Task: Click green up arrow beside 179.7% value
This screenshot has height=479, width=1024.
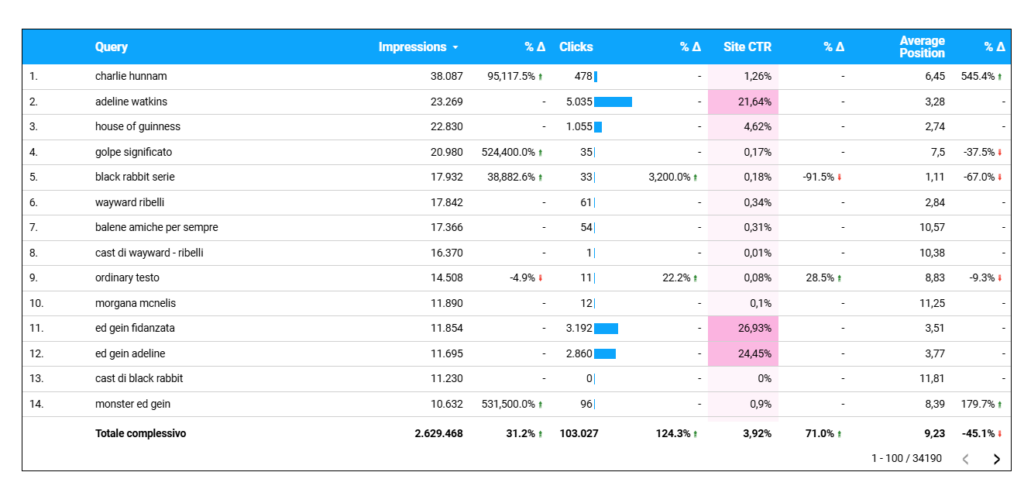Action: coord(1000,404)
